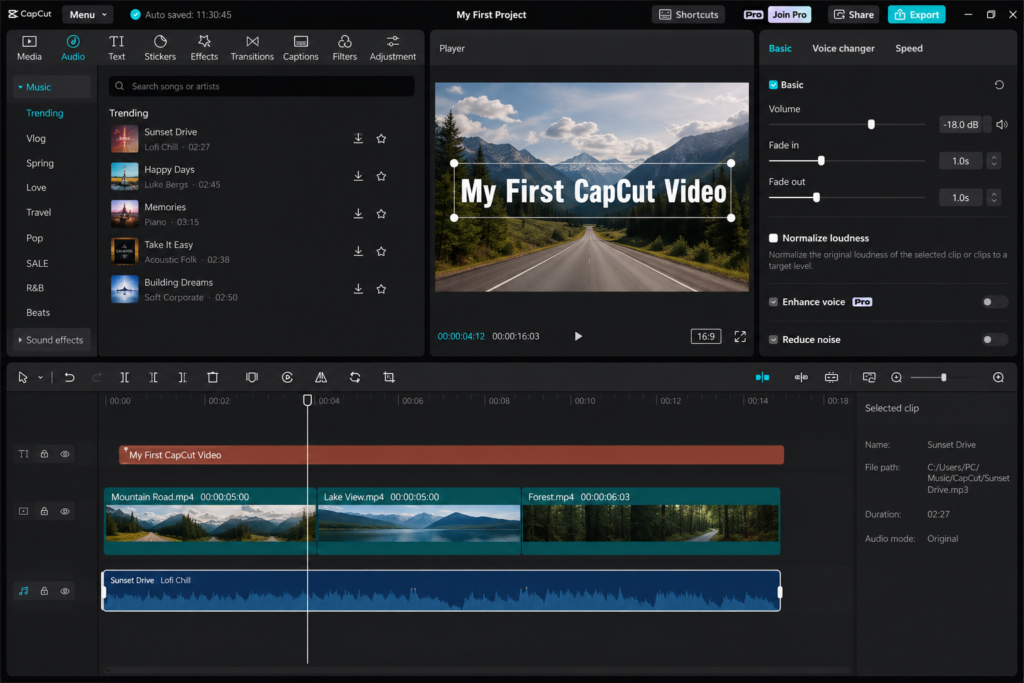This screenshot has width=1024, height=683.
Task: Open the Text panel
Action: [x=116, y=48]
